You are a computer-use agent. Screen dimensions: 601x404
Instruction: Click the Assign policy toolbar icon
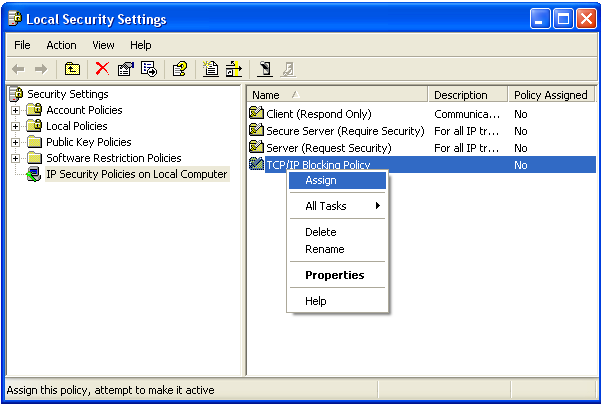[x=265, y=69]
